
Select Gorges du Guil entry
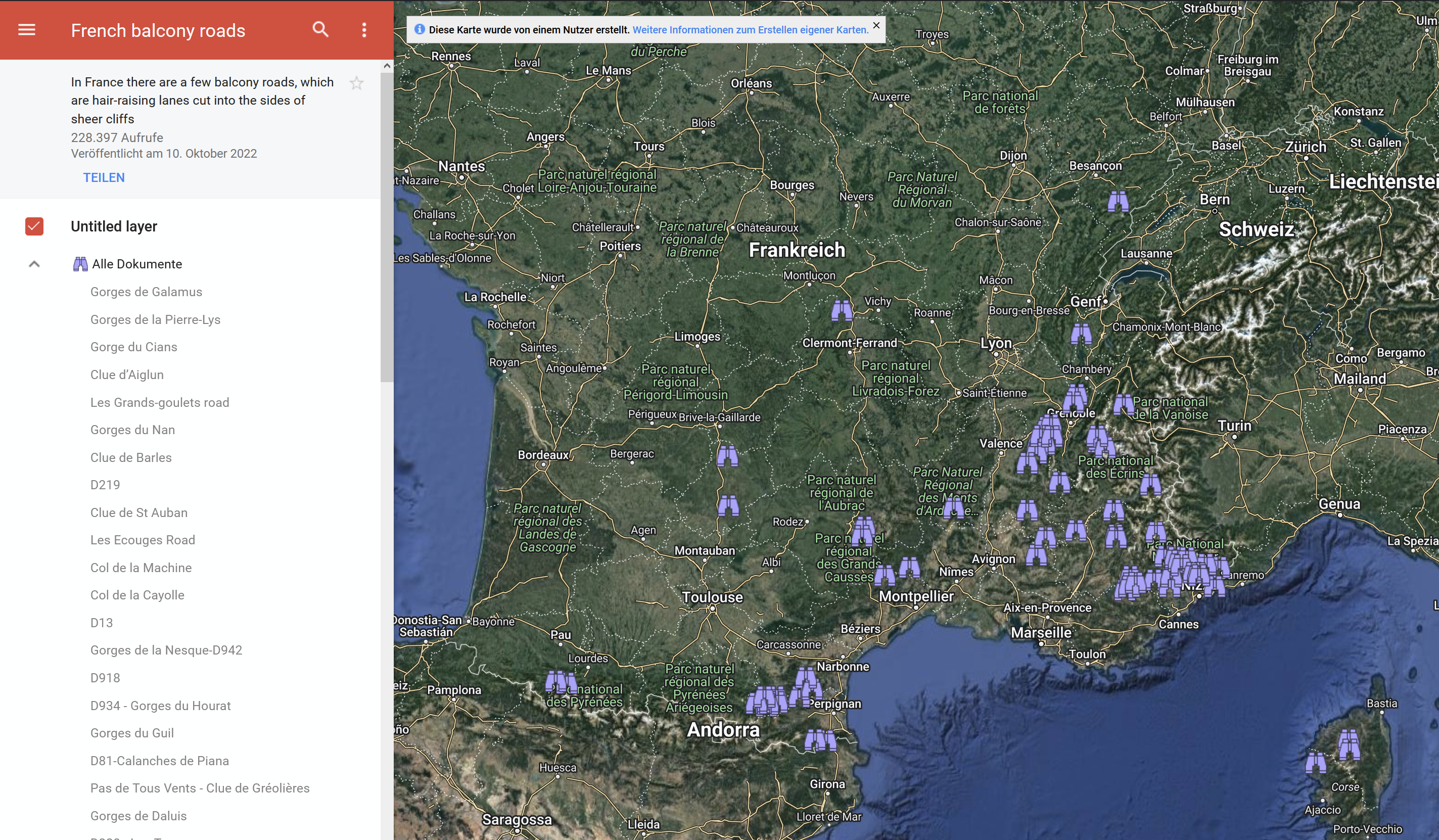132,733
